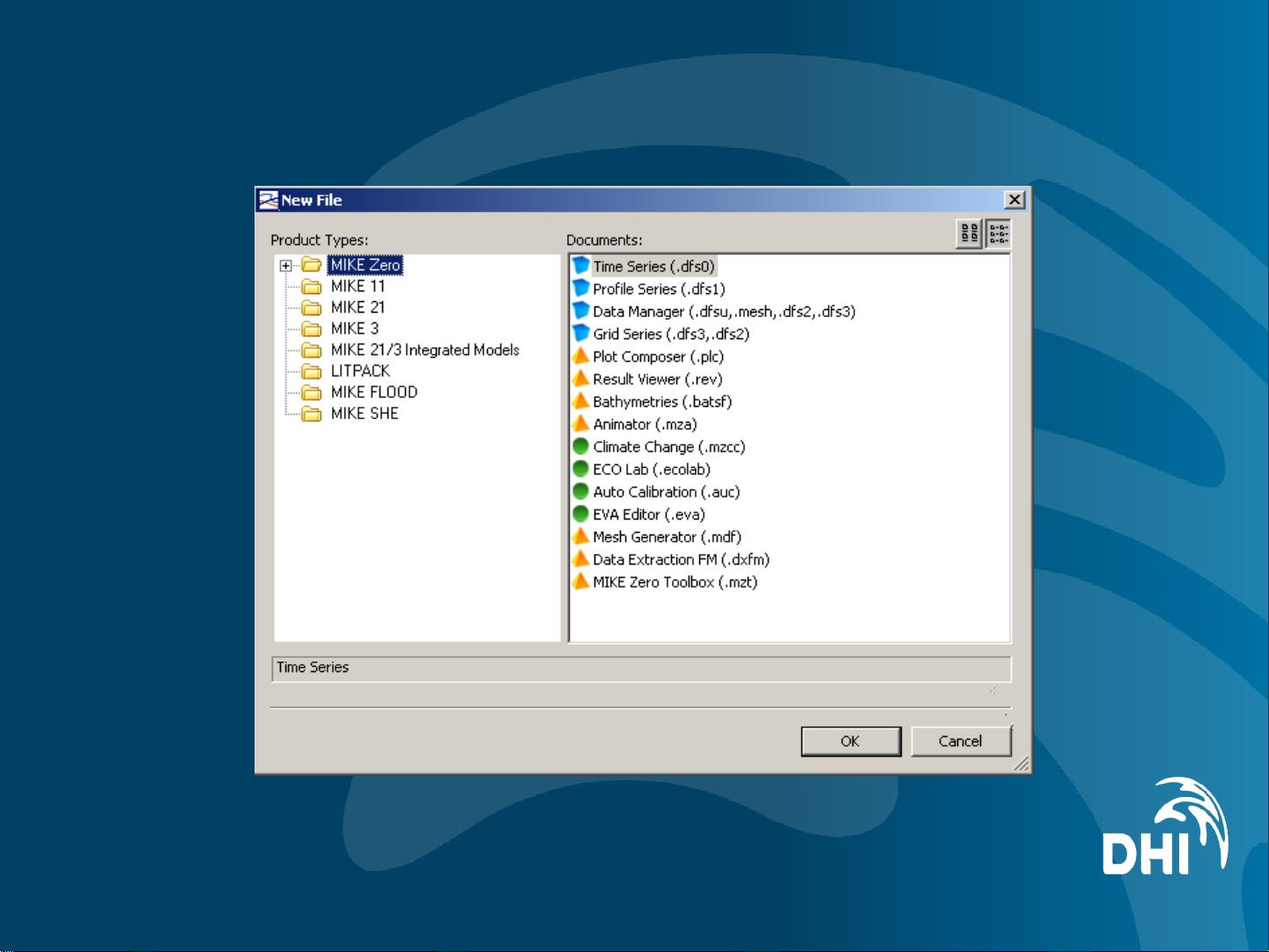
Task: Click the Time Series blue document icon
Action: [580, 266]
